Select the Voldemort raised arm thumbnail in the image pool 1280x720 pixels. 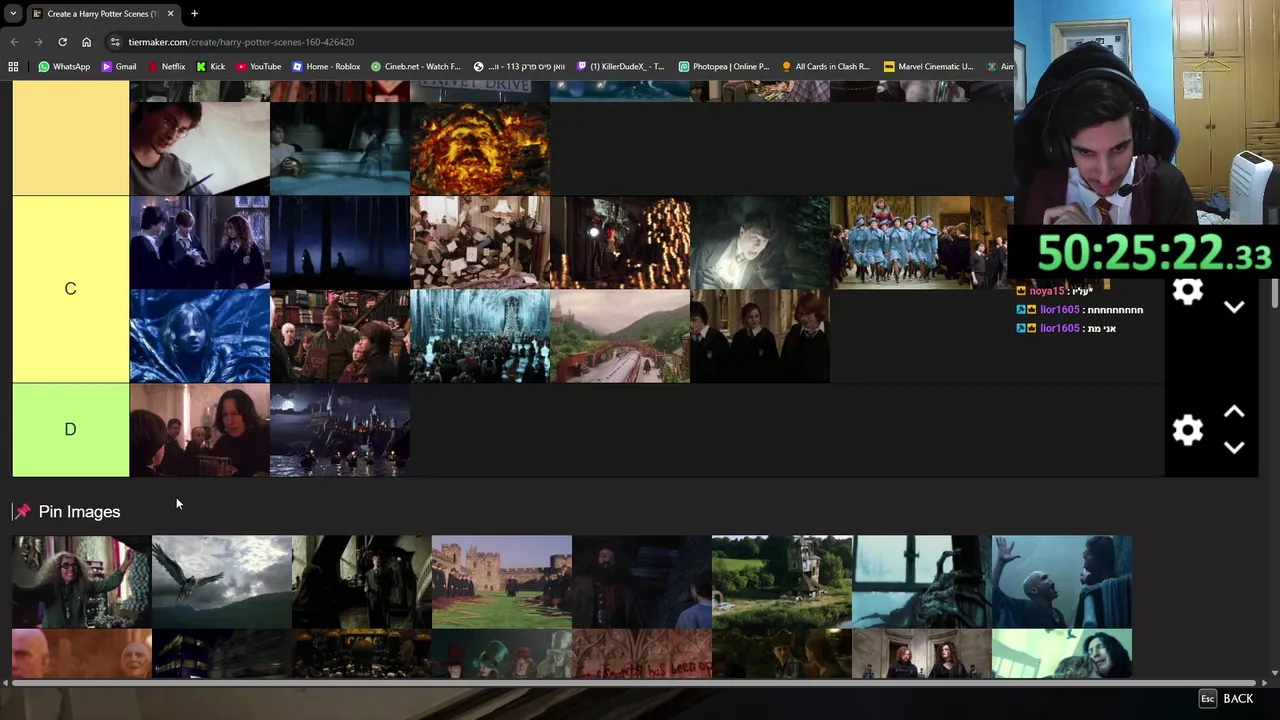1062,582
